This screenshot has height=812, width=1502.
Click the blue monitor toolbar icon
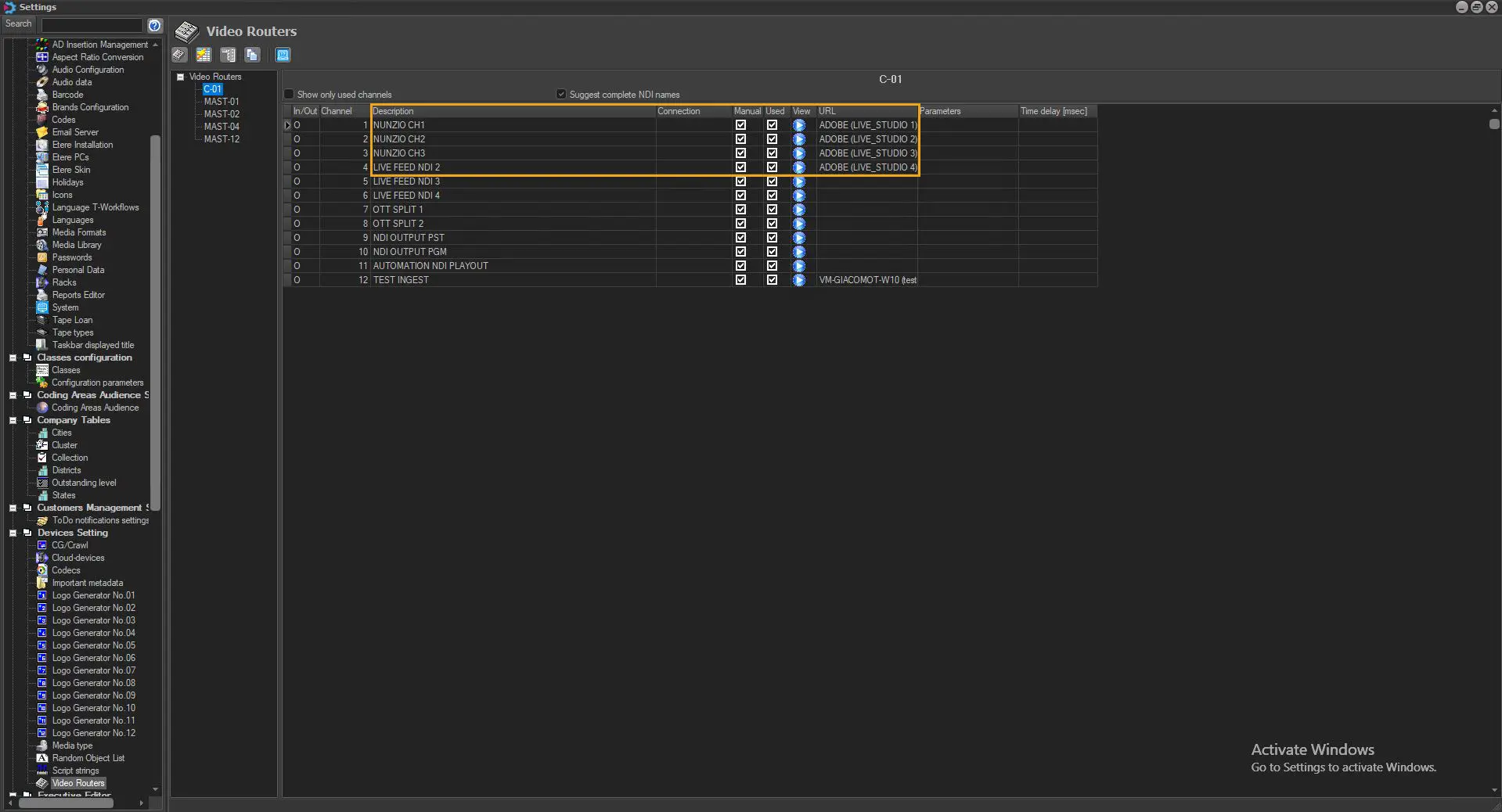[283, 55]
